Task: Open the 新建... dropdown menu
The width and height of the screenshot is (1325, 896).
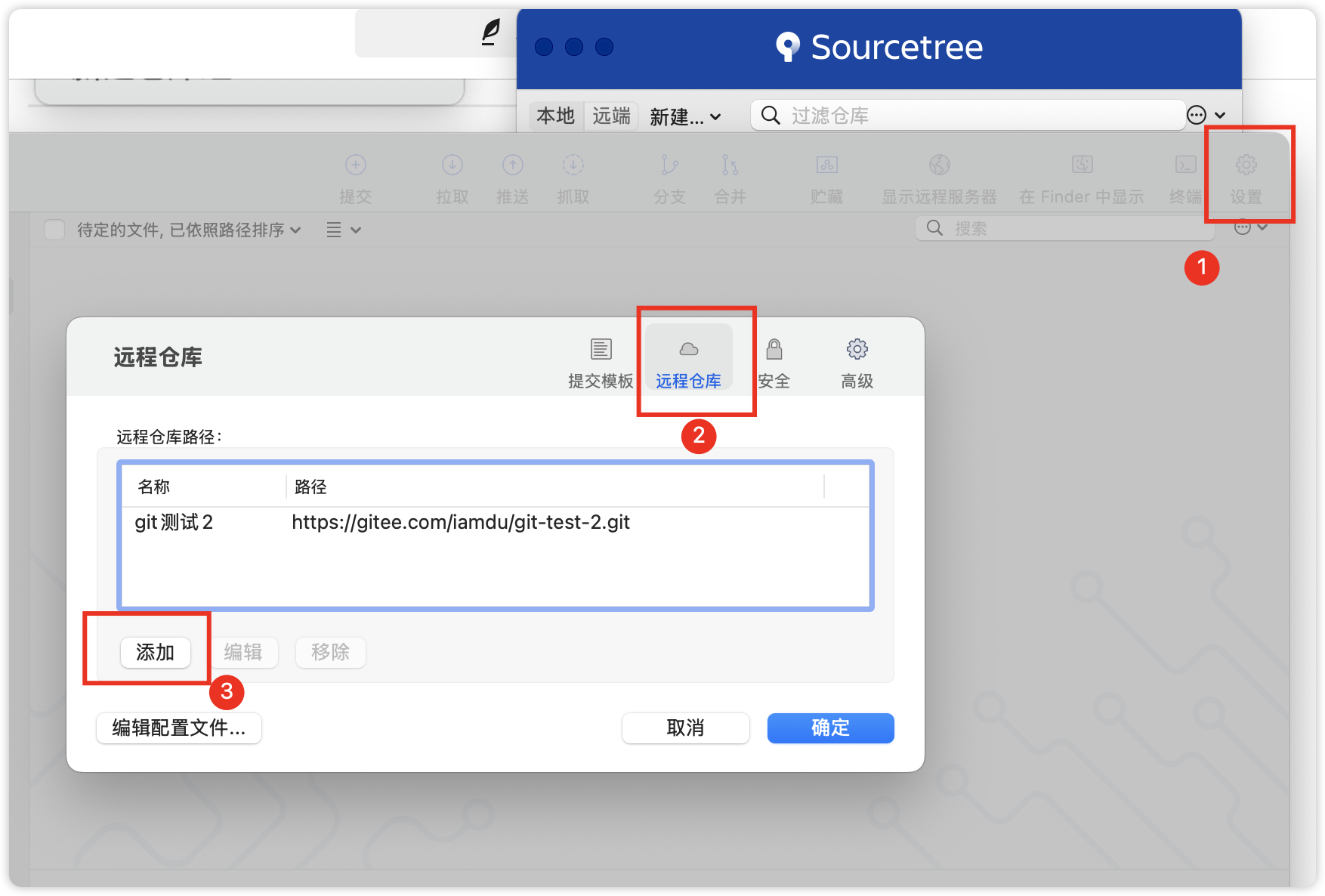Action: click(x=685, y=116)
